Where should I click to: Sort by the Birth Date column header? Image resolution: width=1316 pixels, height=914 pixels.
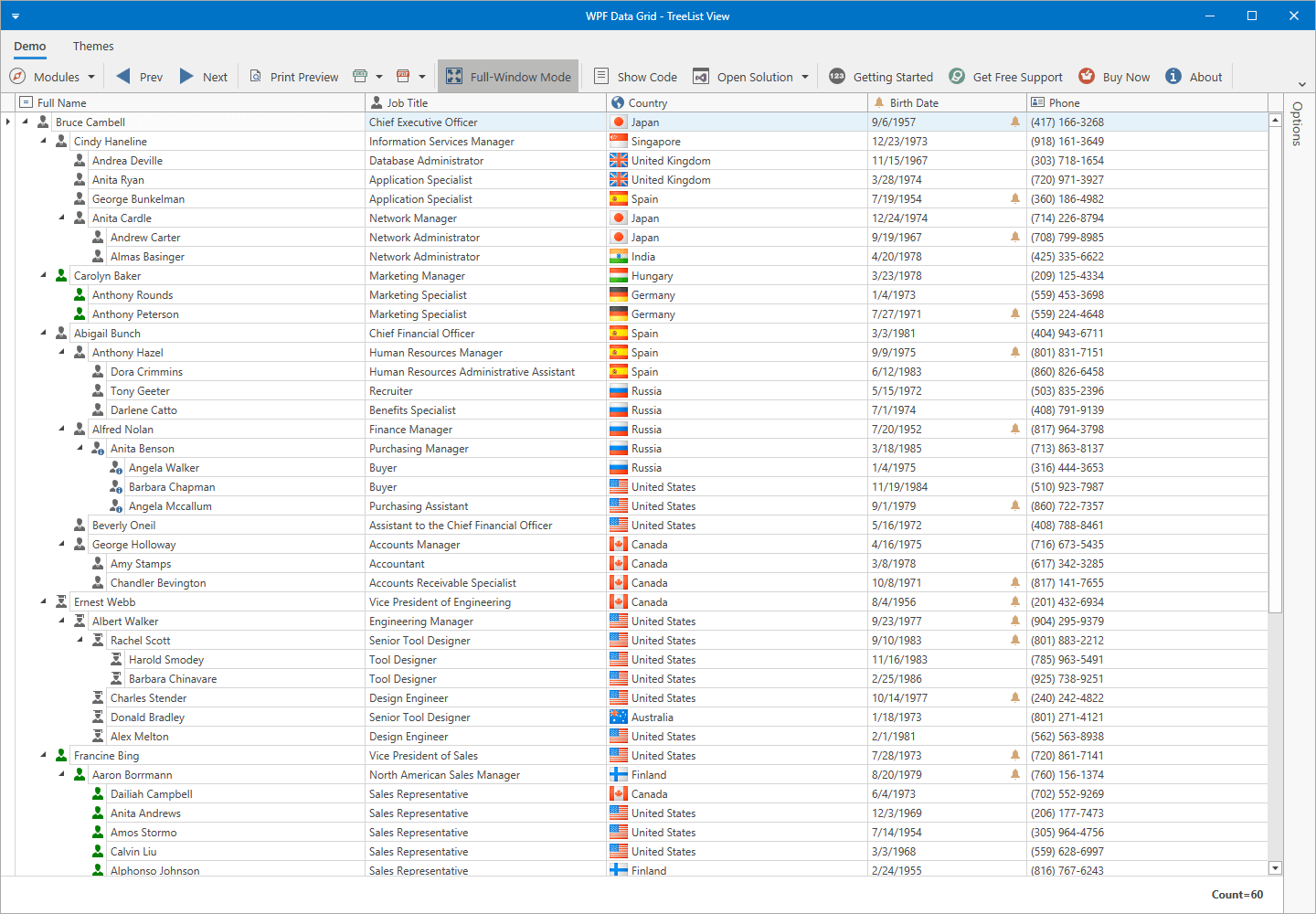[x=914, y=102]
